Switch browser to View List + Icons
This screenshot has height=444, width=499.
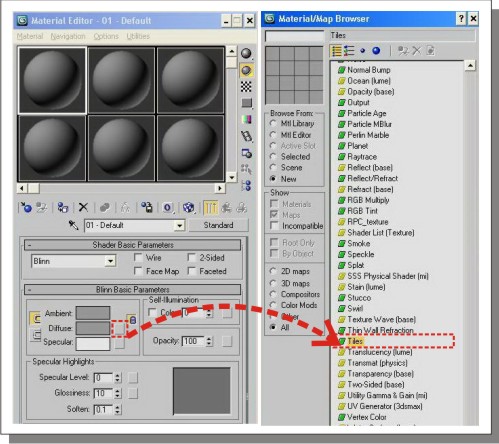(349, 51)
